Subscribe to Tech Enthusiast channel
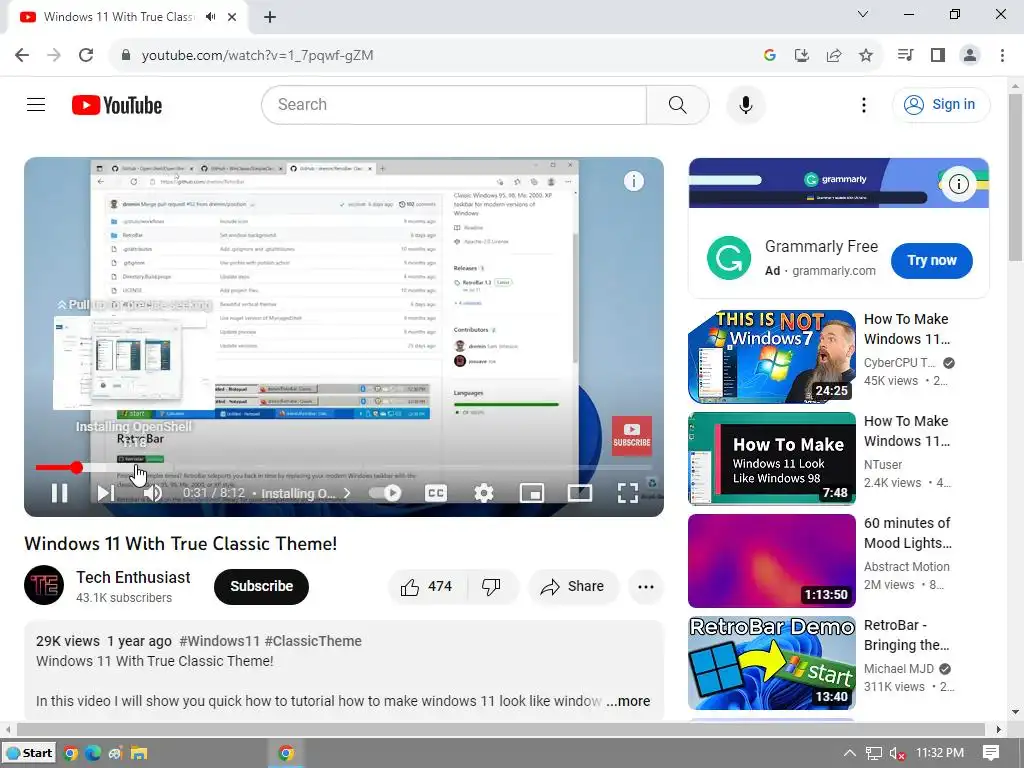1024x768 pixels. click(261, 586)
